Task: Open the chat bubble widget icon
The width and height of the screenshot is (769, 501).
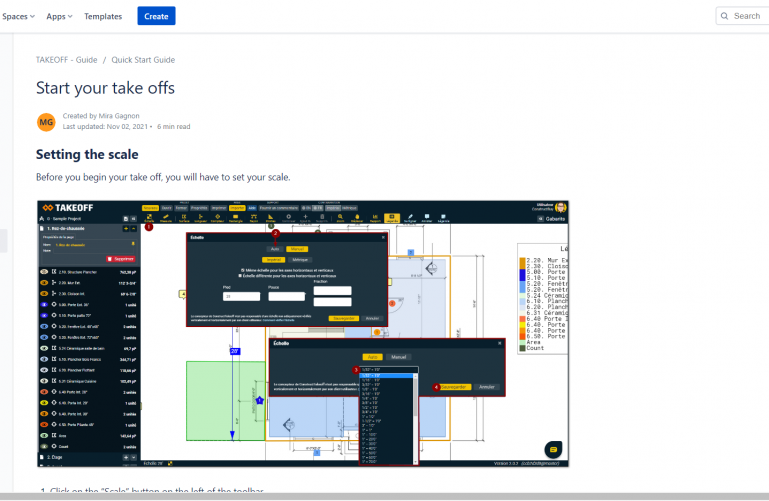Action: click(553, 449)
